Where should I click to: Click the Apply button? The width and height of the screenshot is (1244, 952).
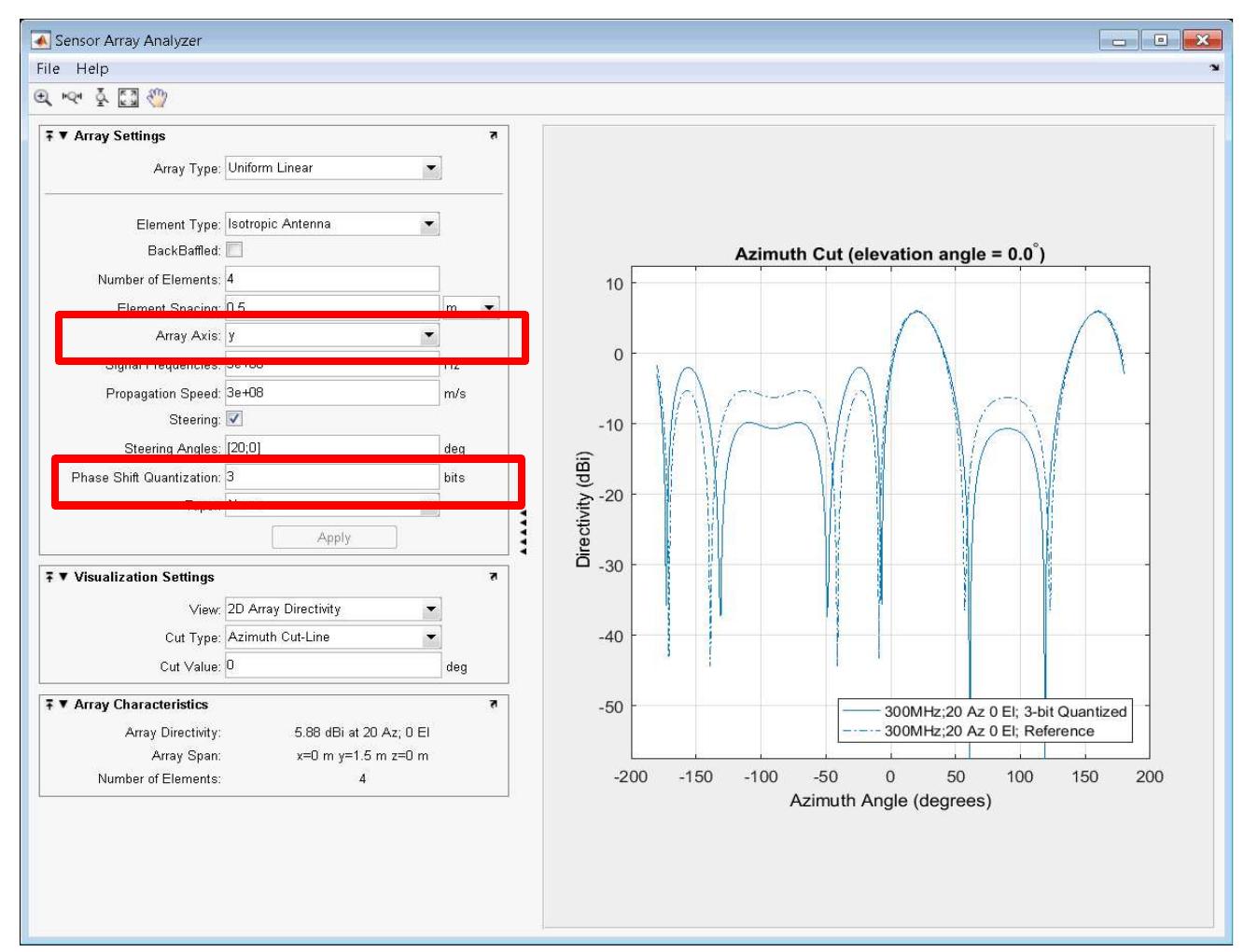coord(332,534)
